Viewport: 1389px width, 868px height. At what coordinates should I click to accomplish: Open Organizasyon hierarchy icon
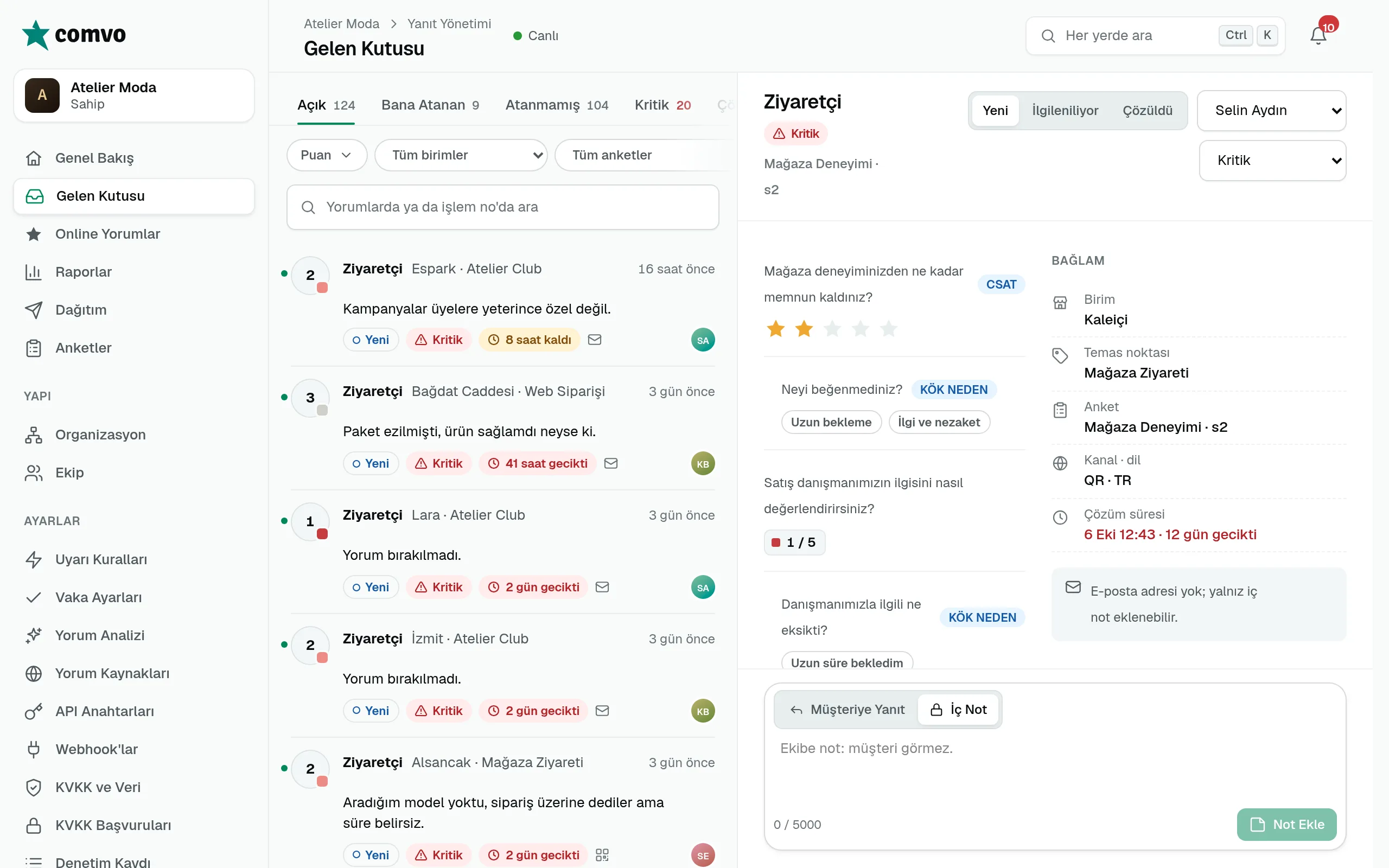pos(34,435)
